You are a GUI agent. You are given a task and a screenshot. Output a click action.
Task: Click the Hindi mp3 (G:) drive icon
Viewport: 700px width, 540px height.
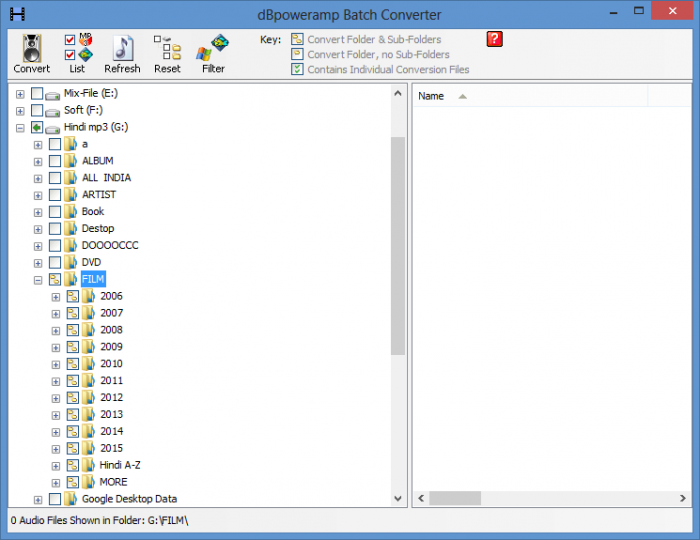(53, 129)
